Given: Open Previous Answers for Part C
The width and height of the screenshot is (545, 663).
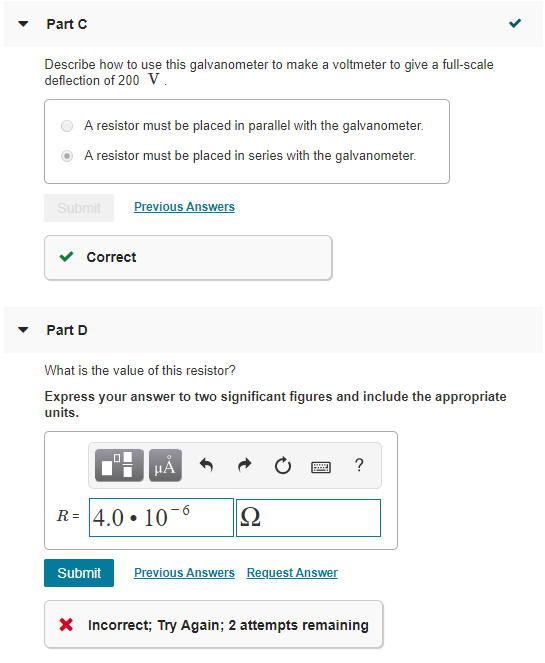Looking at the screenshot, I should (x=184, y=207).
